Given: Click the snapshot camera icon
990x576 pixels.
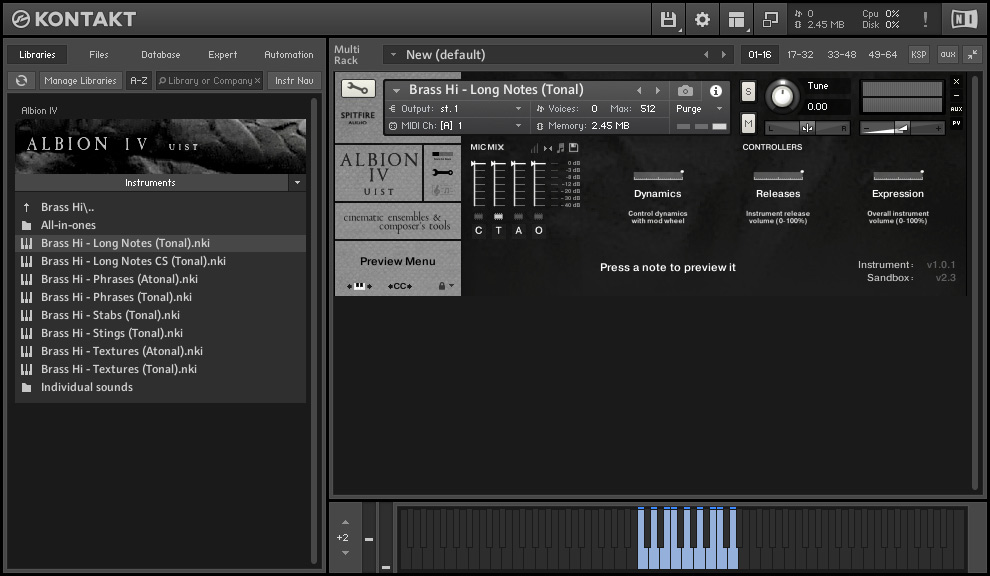Looking at the screenshot, I should point(685,90).
